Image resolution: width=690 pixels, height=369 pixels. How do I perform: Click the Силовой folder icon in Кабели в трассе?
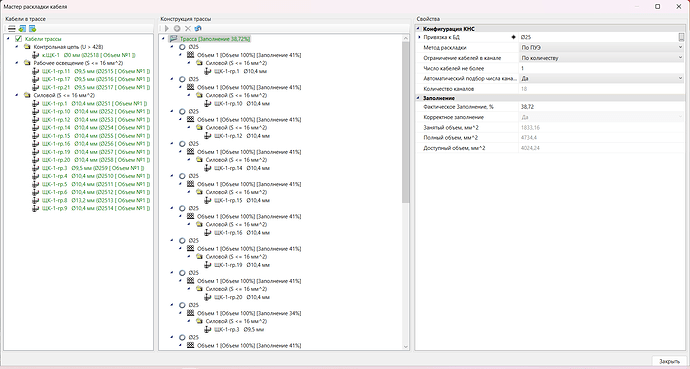(x=27, y=95)
